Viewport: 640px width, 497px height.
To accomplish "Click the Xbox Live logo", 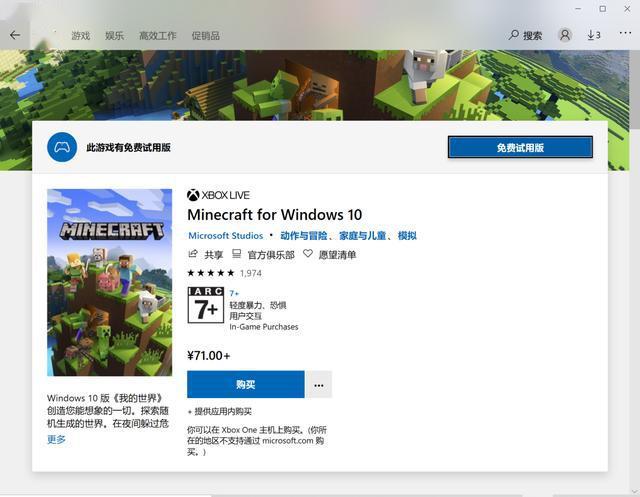I will click(x=218, y=195).
